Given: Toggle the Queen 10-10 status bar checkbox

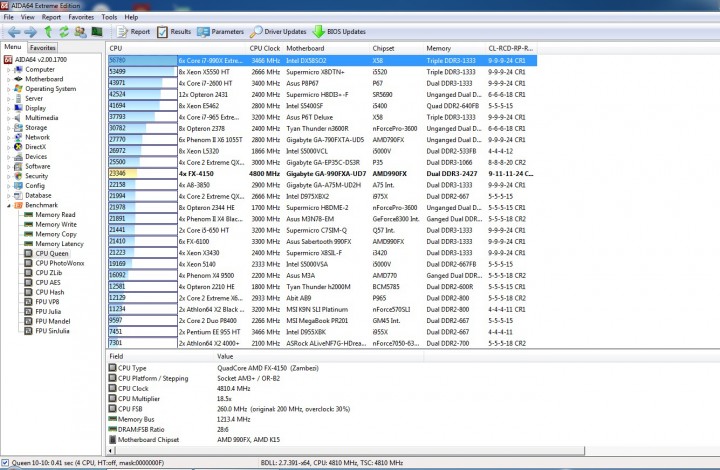Looking at the screenshot, I should pyautogui.click(x=5, y=463).
